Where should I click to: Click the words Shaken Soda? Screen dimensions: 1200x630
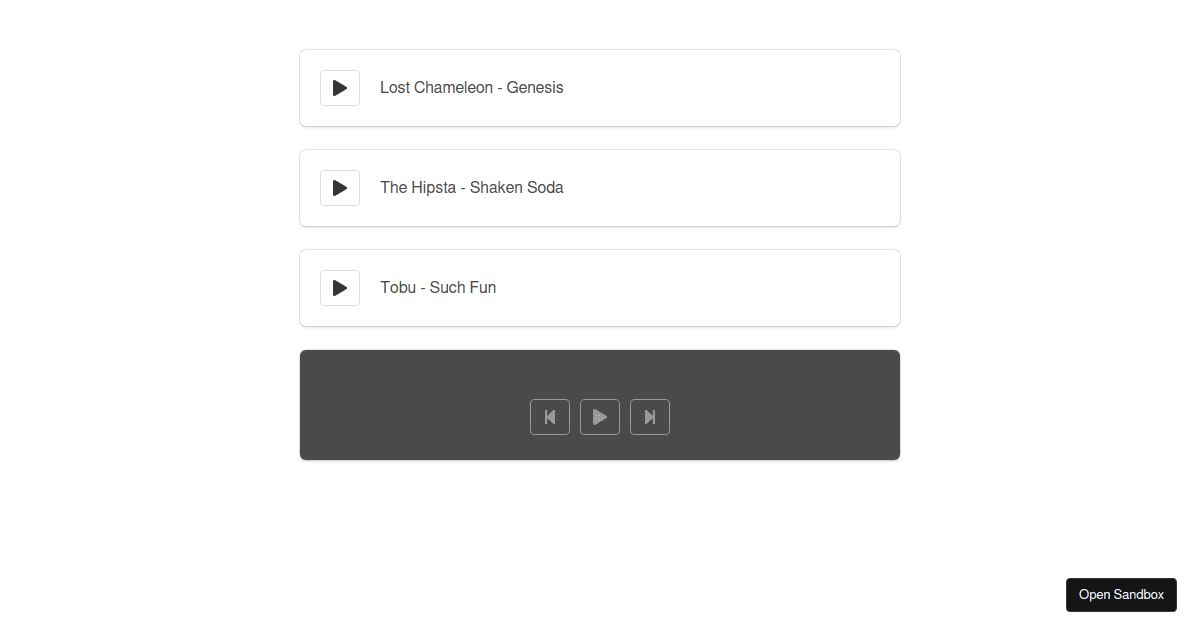click(x=517, y=188)
